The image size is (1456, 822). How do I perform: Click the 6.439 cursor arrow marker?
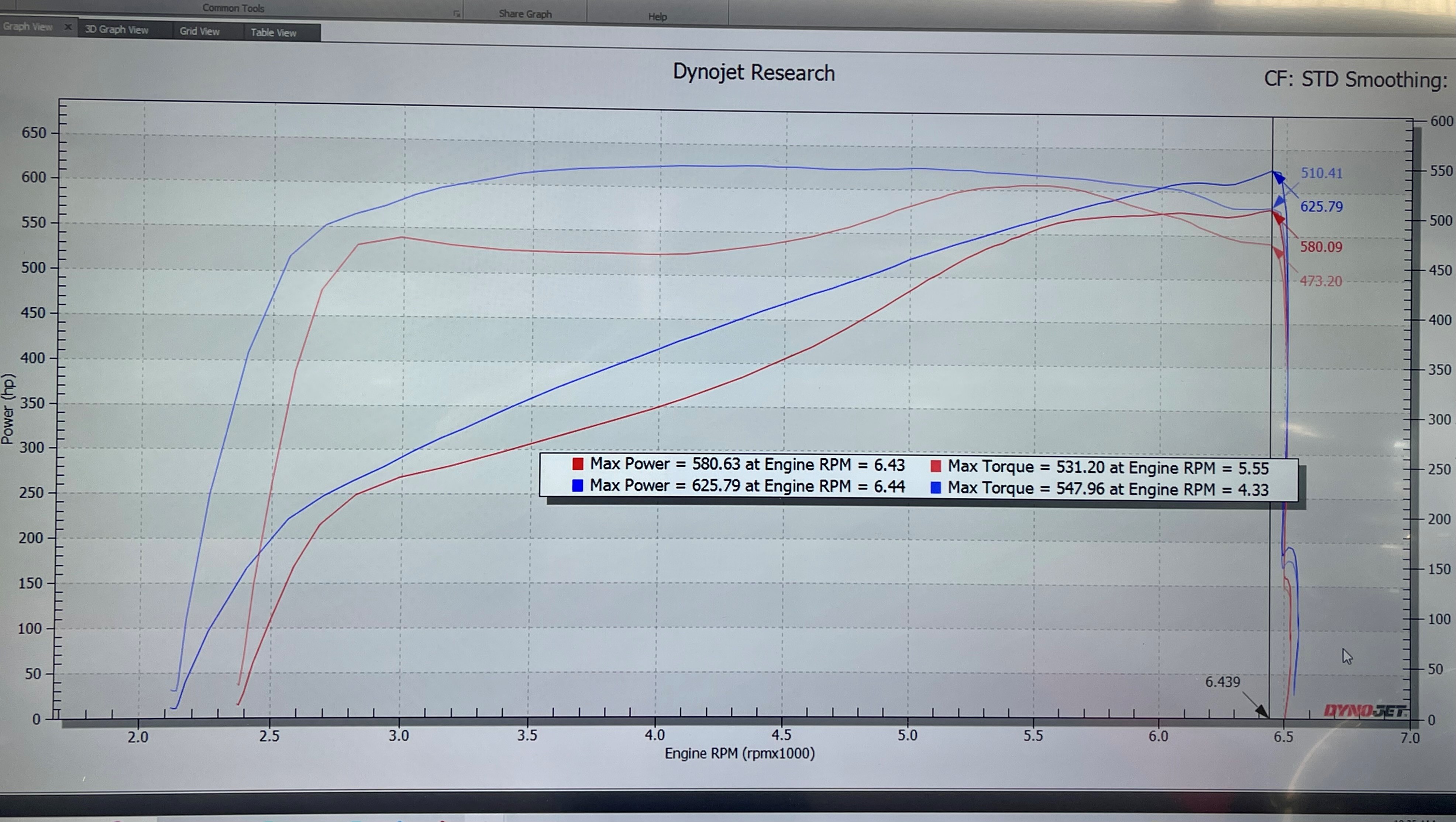click(x=1261, y=710)
